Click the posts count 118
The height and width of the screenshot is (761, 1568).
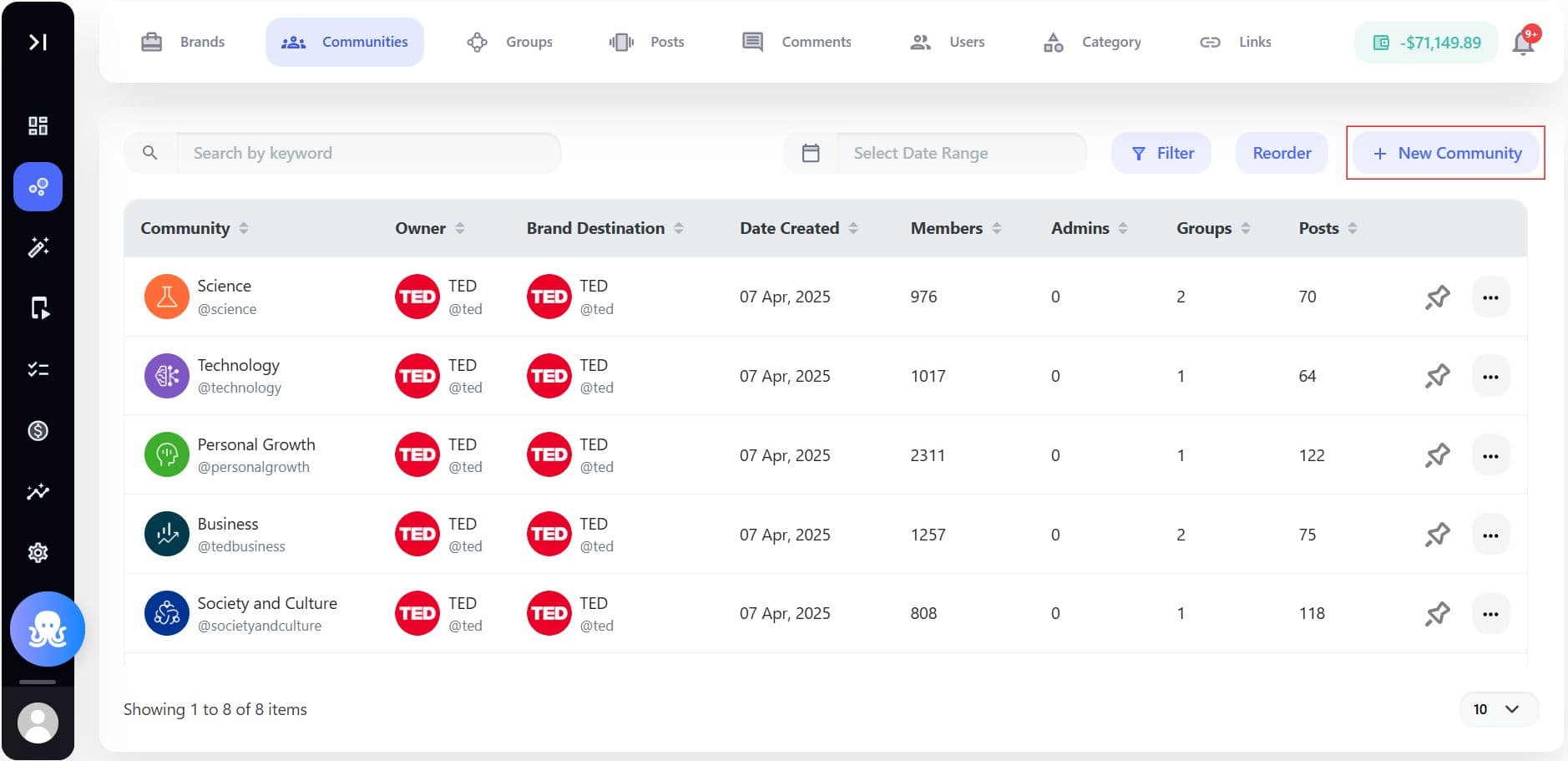[x=1312, y=613]
